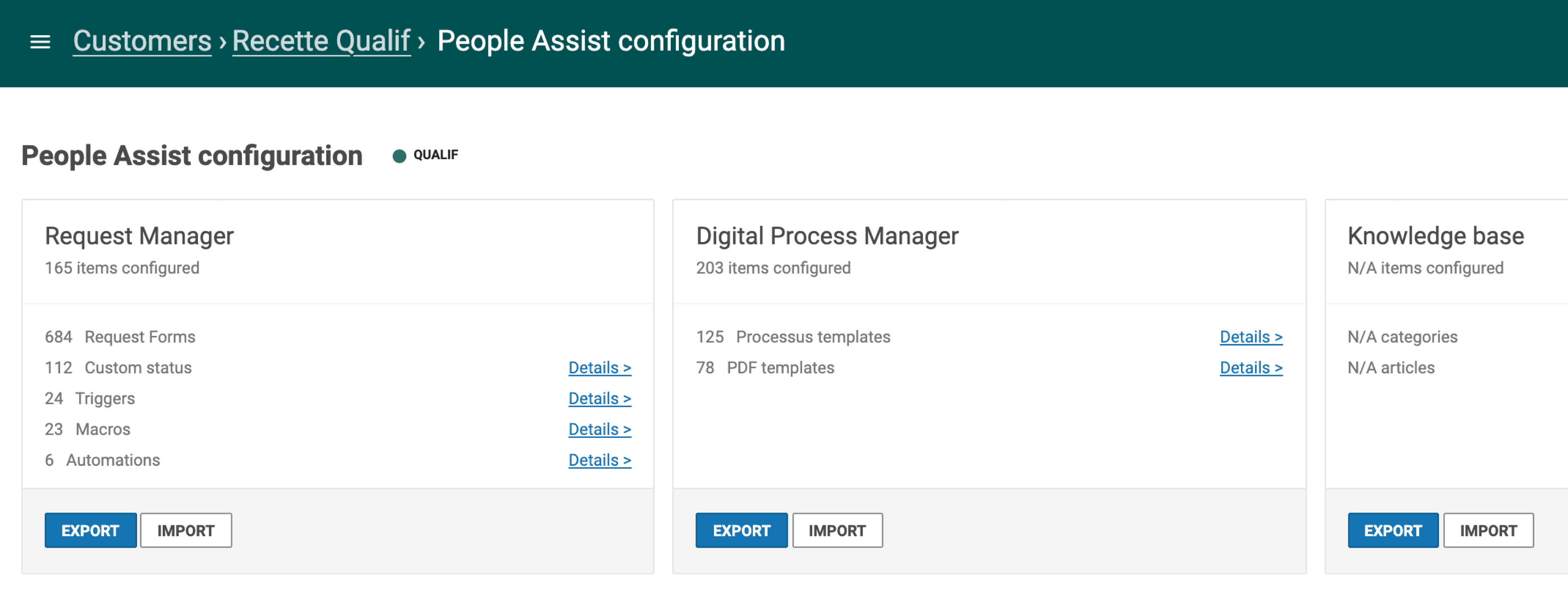Export the Request Manager configuration
Image resolution: width=1568 pixels, height=611 pixels.
[90, 530]
